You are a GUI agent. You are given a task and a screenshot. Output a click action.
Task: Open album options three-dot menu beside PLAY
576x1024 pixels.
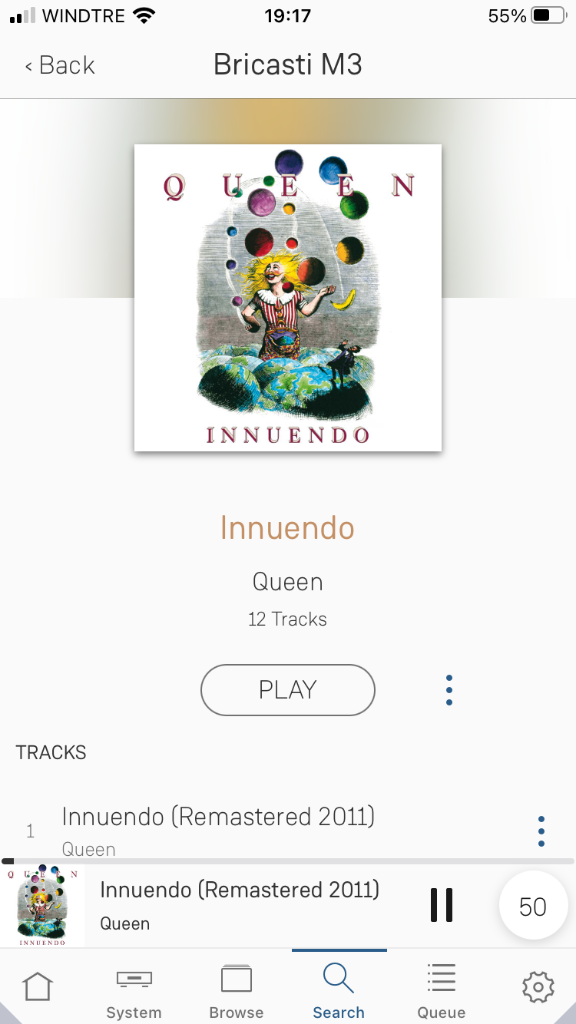[x=449, y=690]
